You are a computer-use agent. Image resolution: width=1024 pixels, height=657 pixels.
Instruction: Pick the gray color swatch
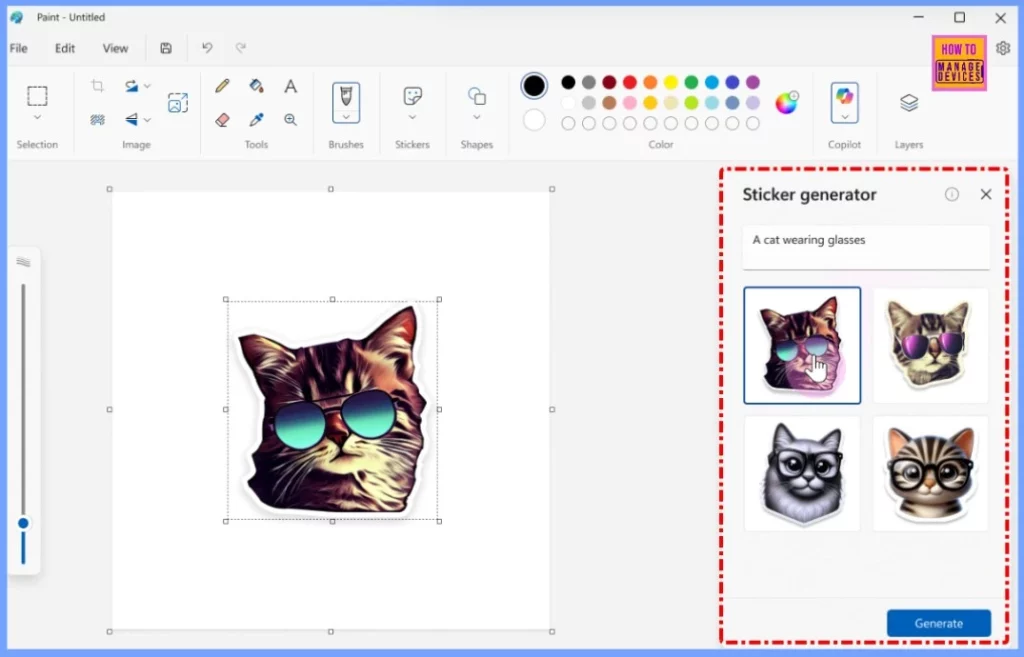[x=588, y=82]
